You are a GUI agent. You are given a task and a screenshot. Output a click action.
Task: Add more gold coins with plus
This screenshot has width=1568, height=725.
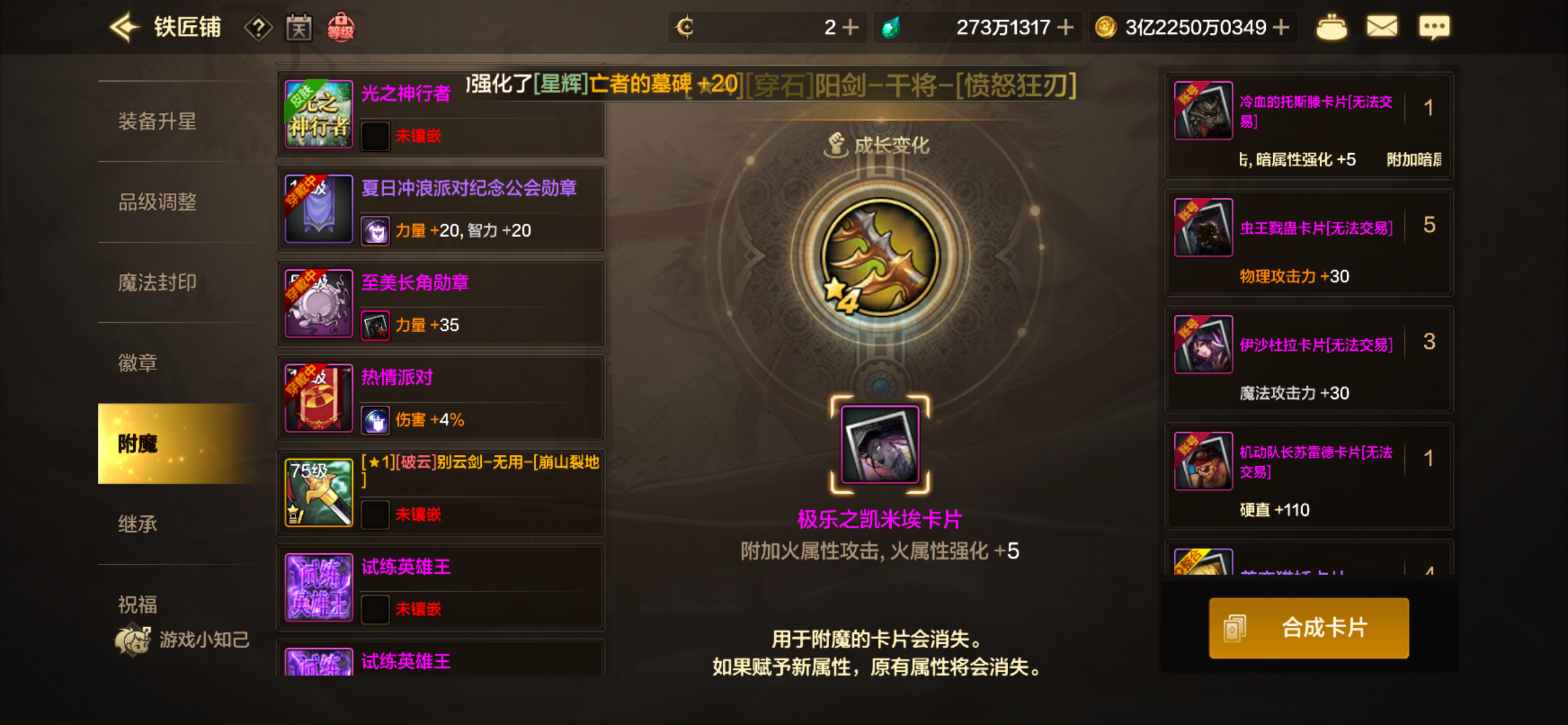[1281, 27]
